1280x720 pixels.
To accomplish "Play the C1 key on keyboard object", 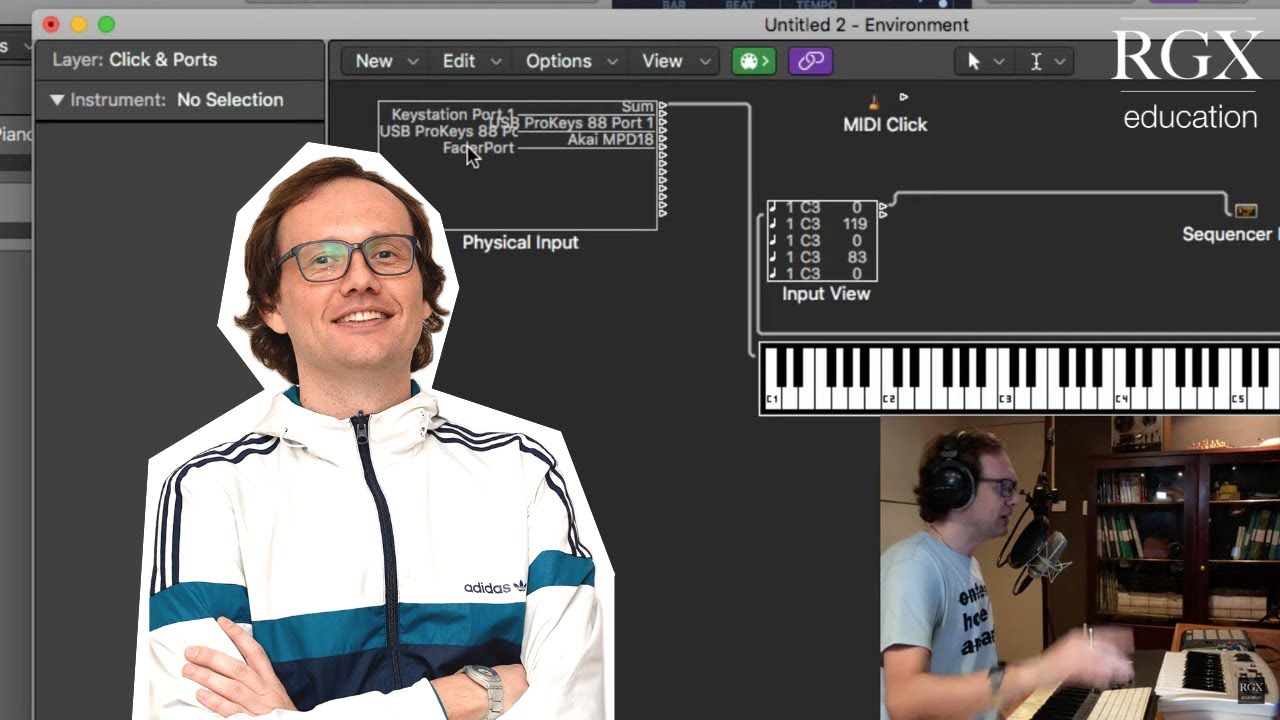I will coord(773,390).
